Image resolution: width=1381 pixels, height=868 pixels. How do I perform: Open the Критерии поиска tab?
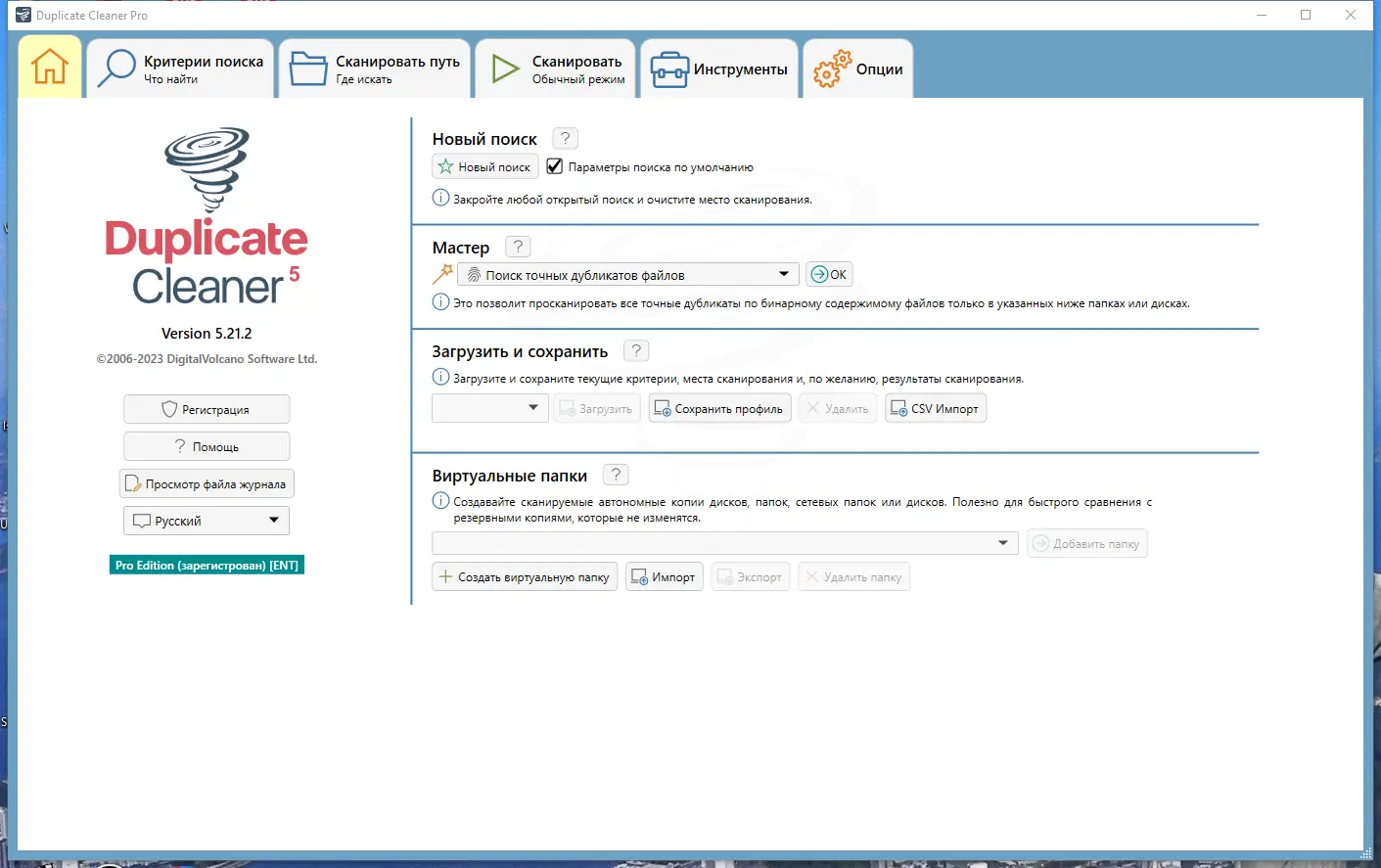181,69
